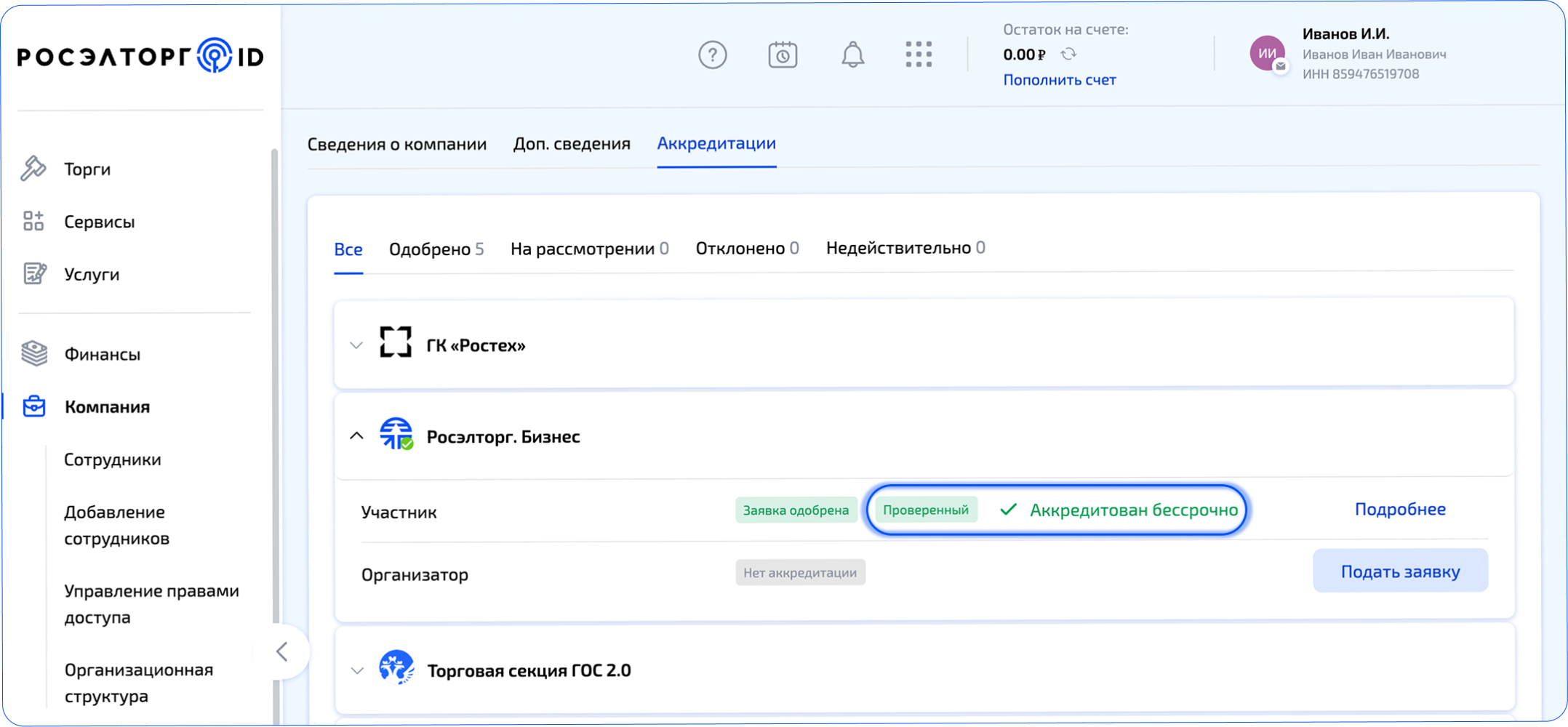Viewport: 1568px width, 727px height.
Task: Click the Торги gavel icon in the sidebar
Action: (33, 169)
